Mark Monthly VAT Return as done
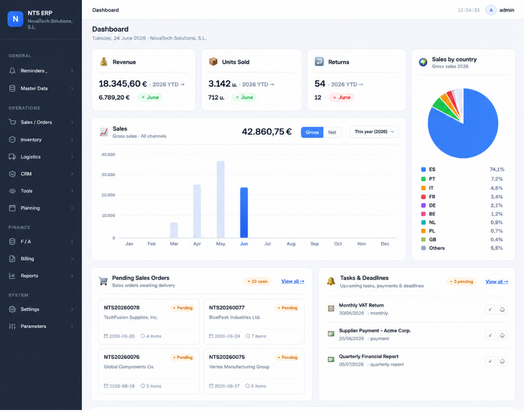This screenshot has width=524, height=411. 490,309
